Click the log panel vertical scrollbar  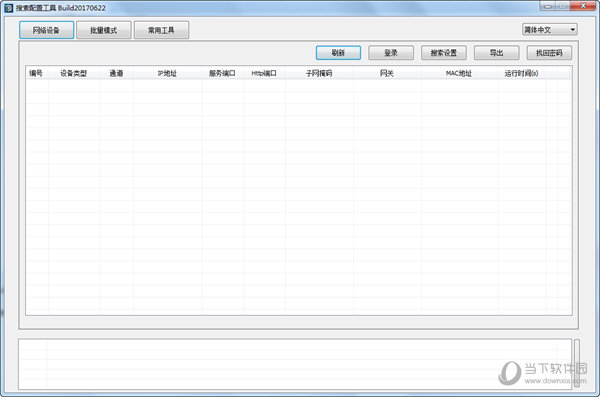click(576, 363)
